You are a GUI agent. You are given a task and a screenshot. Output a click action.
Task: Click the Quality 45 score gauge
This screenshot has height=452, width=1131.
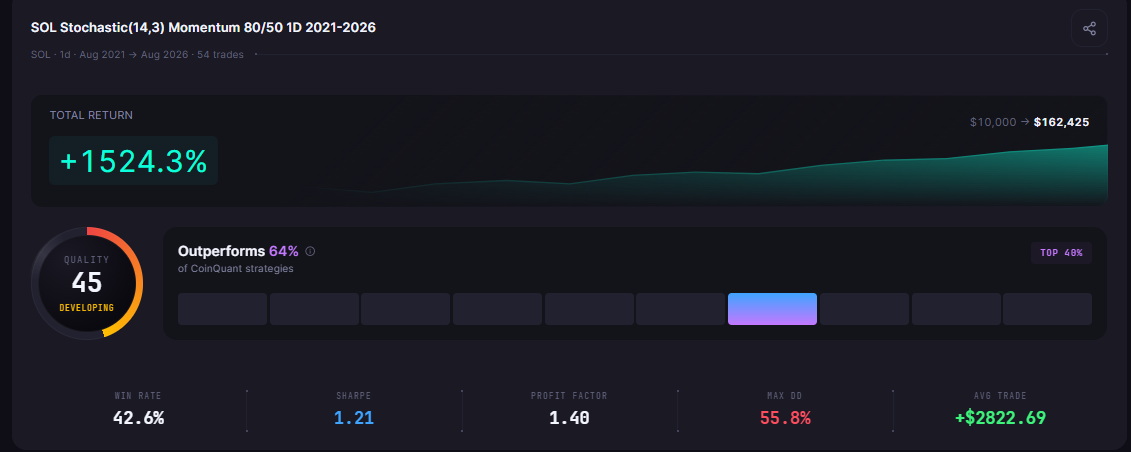(x=87, y=283)
